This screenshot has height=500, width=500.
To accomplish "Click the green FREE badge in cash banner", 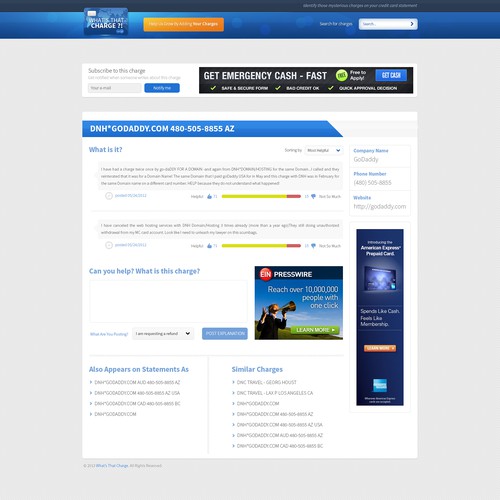I will (x=341, y=76).
